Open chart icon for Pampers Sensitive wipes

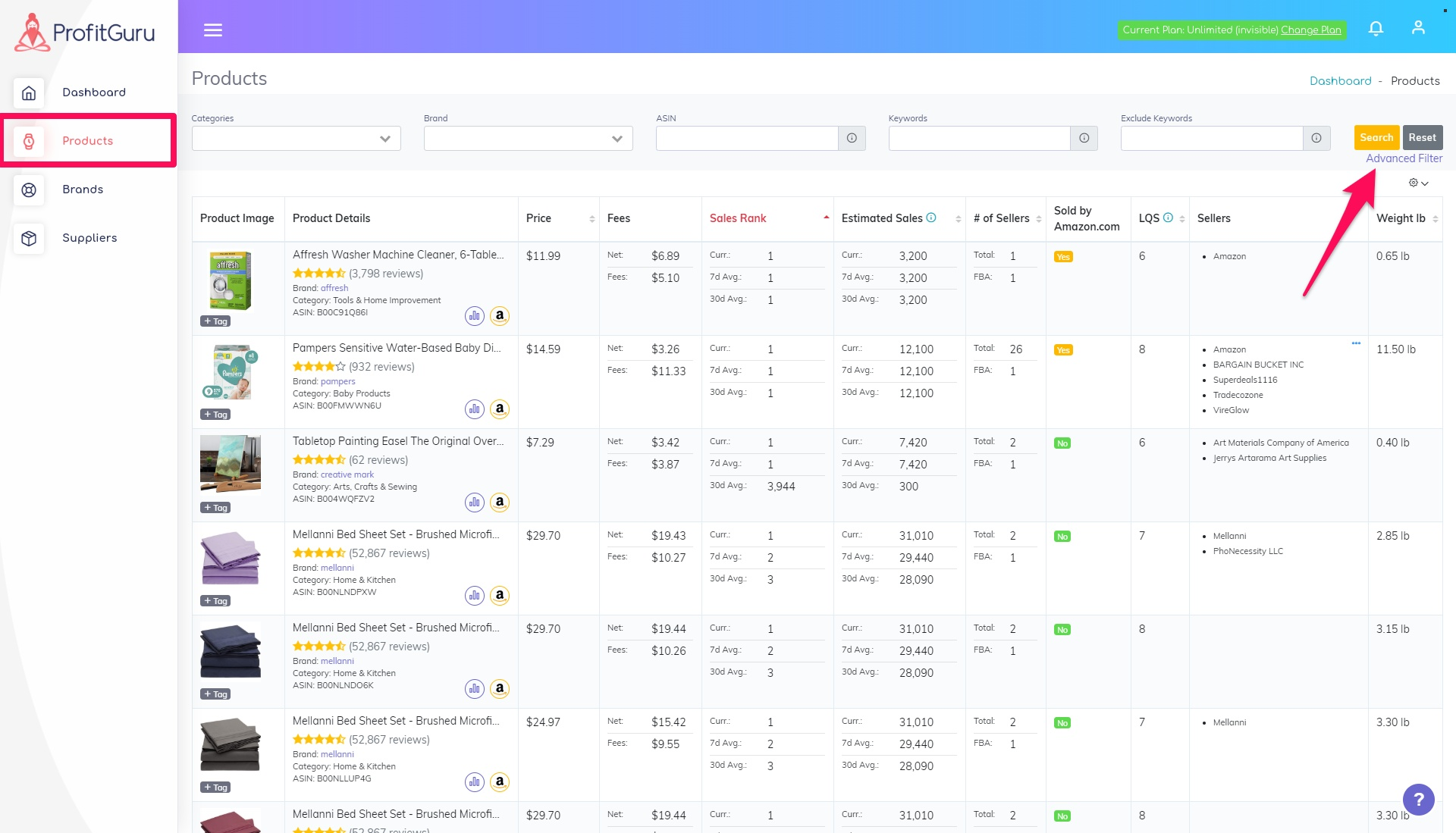[x=475, y=409]
